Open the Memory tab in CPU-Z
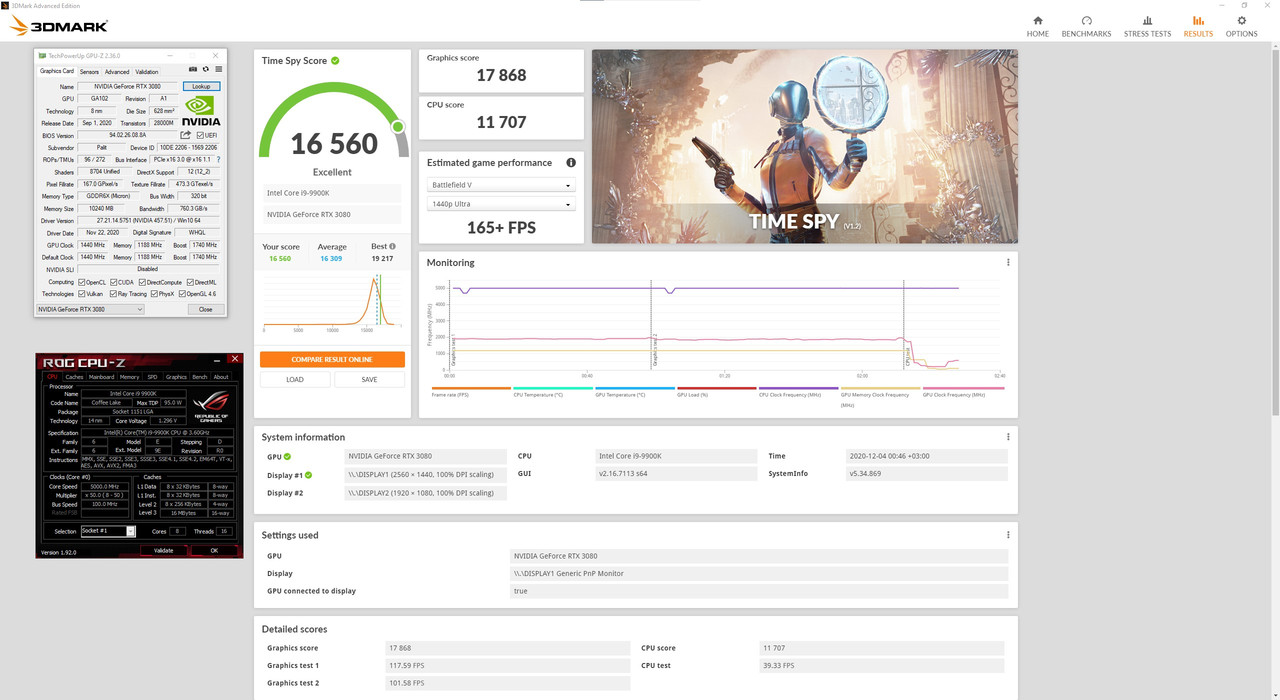This screenshot has width=1280, height=700. point(130,377)
